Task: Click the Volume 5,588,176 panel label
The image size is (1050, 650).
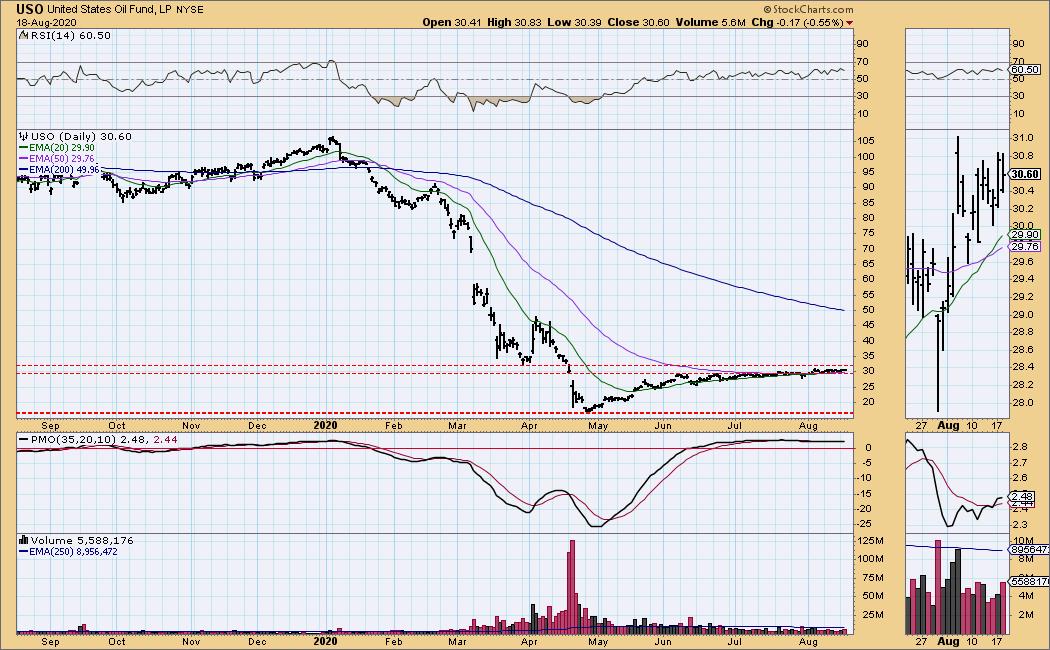Action: click(x=82, y=540)
